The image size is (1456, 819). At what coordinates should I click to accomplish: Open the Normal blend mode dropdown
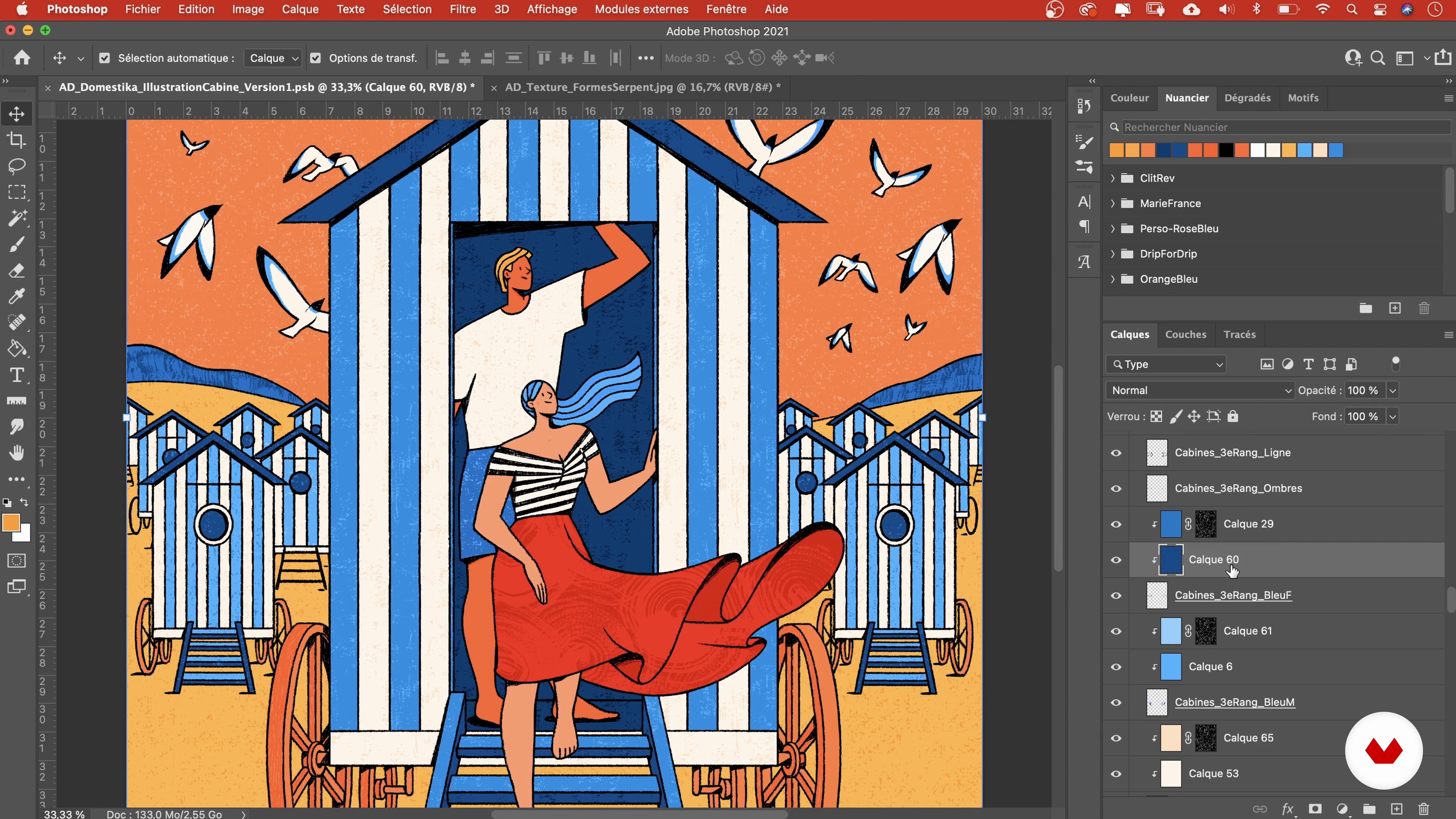pyautogui.click(x=1199, y=390)
